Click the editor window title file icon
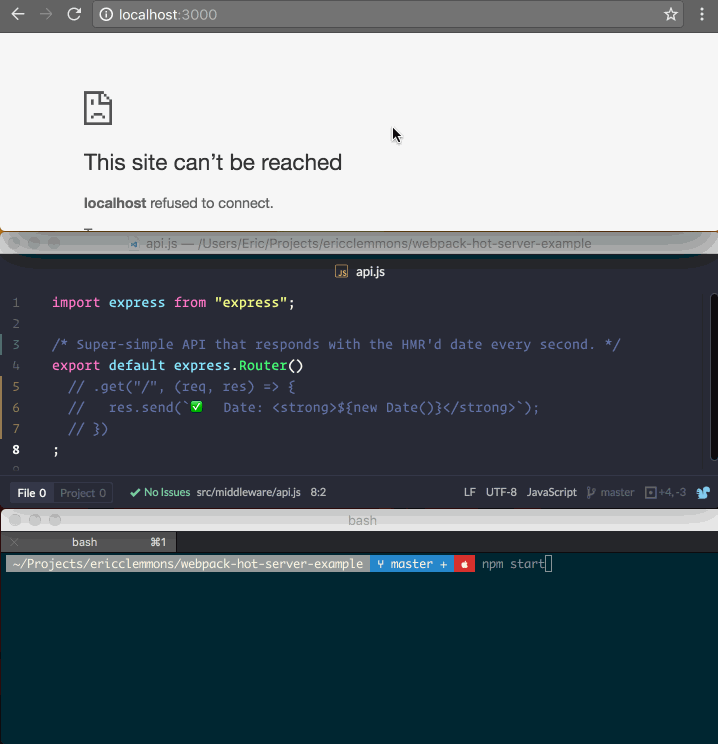718x744 pixels. [134, 244]
